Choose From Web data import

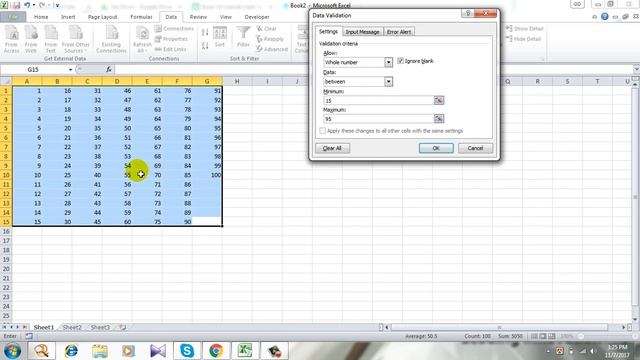coord(31,39)
